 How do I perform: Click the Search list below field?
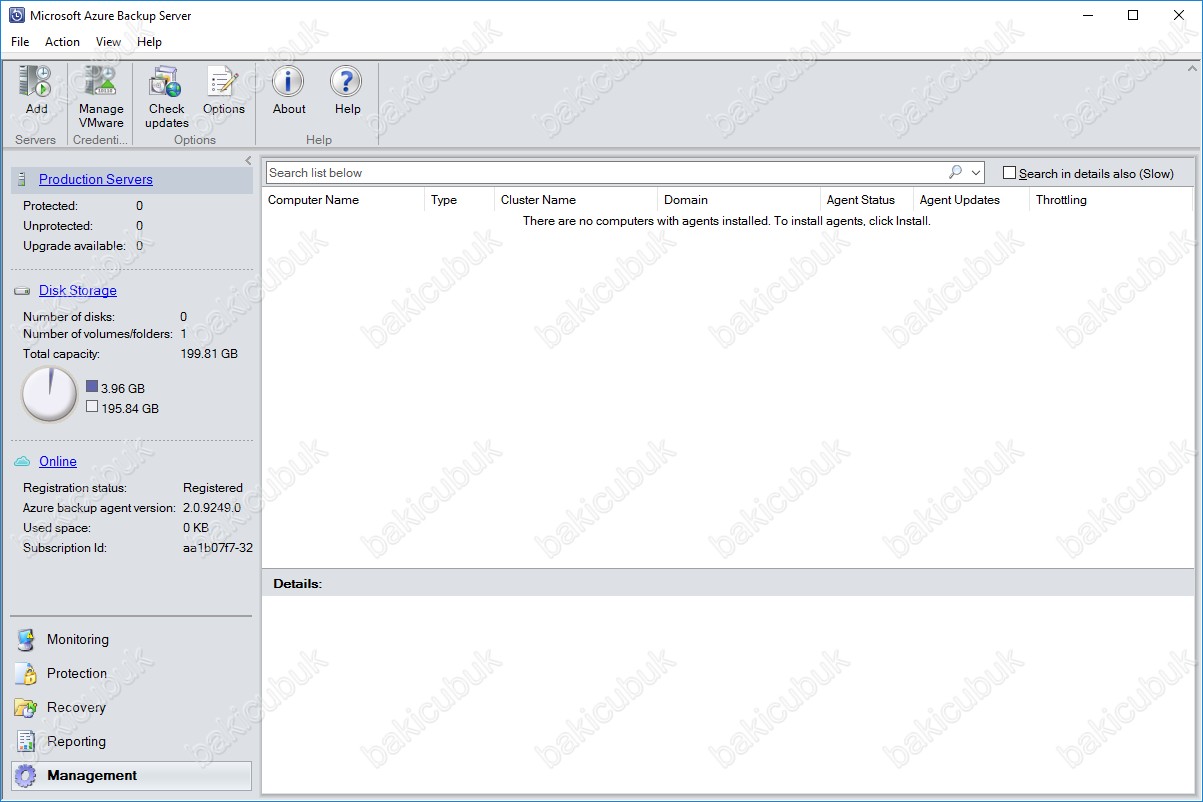606,173
